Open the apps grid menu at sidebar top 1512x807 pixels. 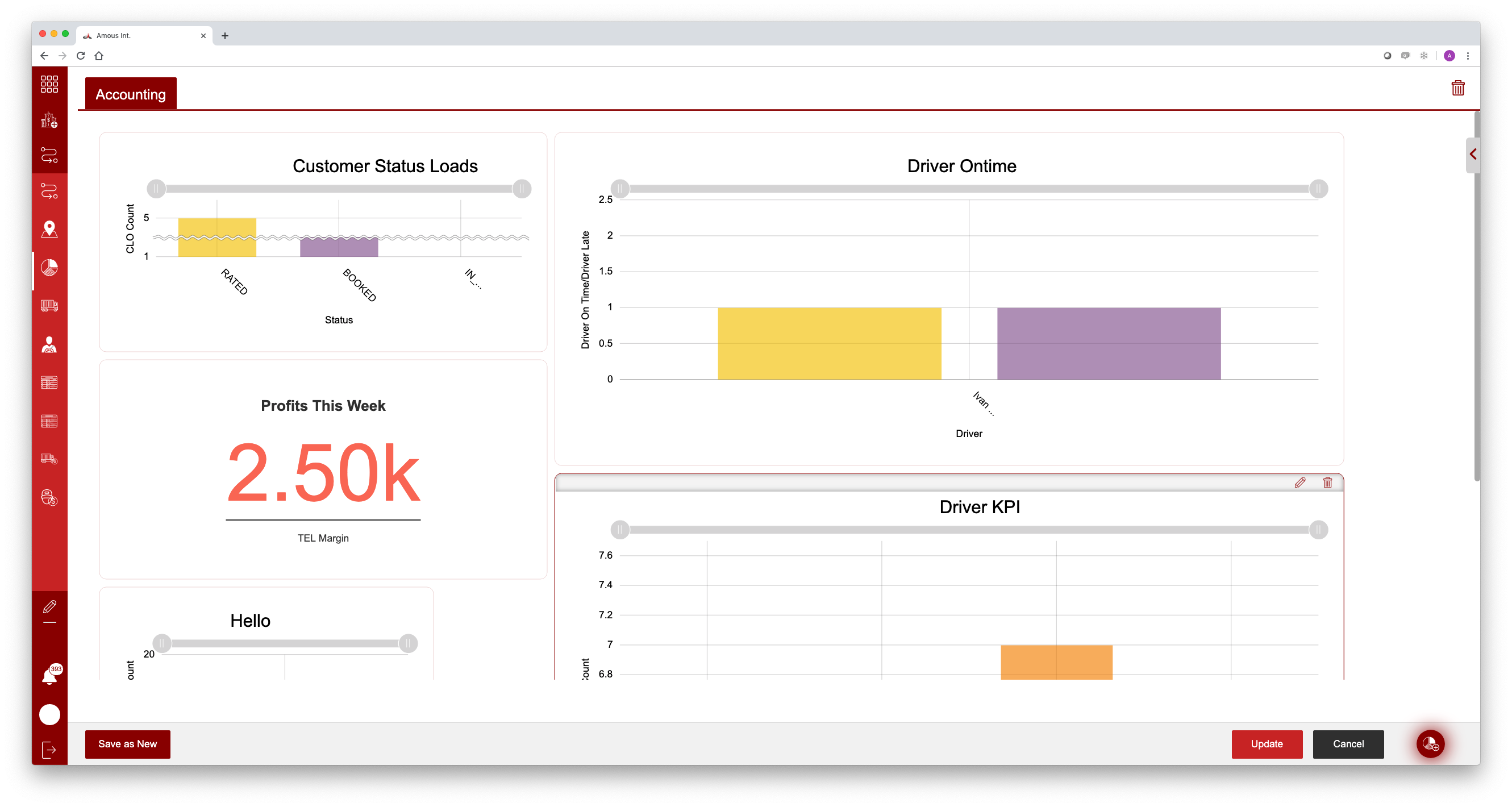pos(49,84)
